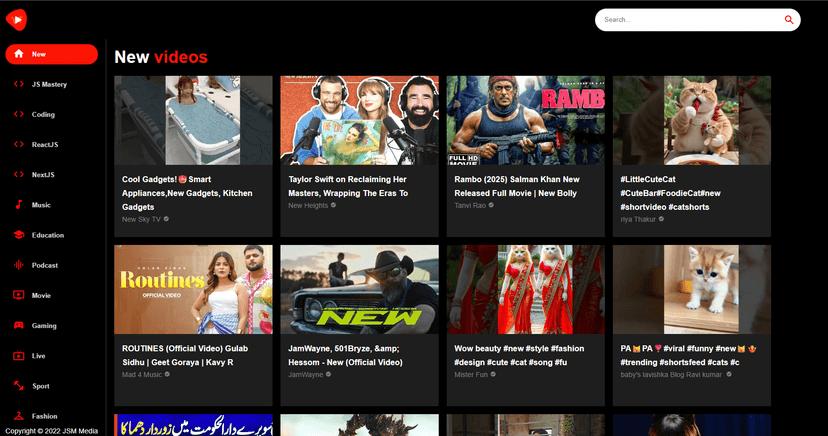Select the Music note icon in sidebar

coord(18,205)
